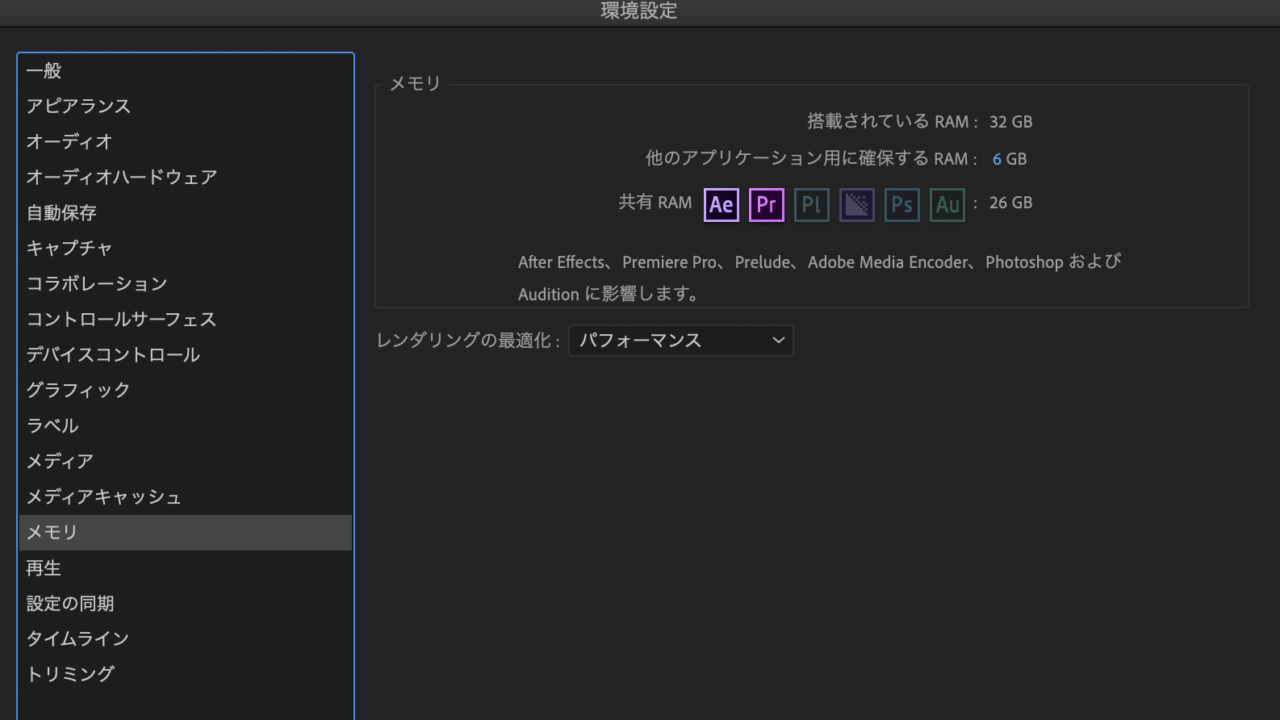The image size is (1280, 720).
Task: Click the Premiere Pro shared RAM icon
Action: [766, 205]
